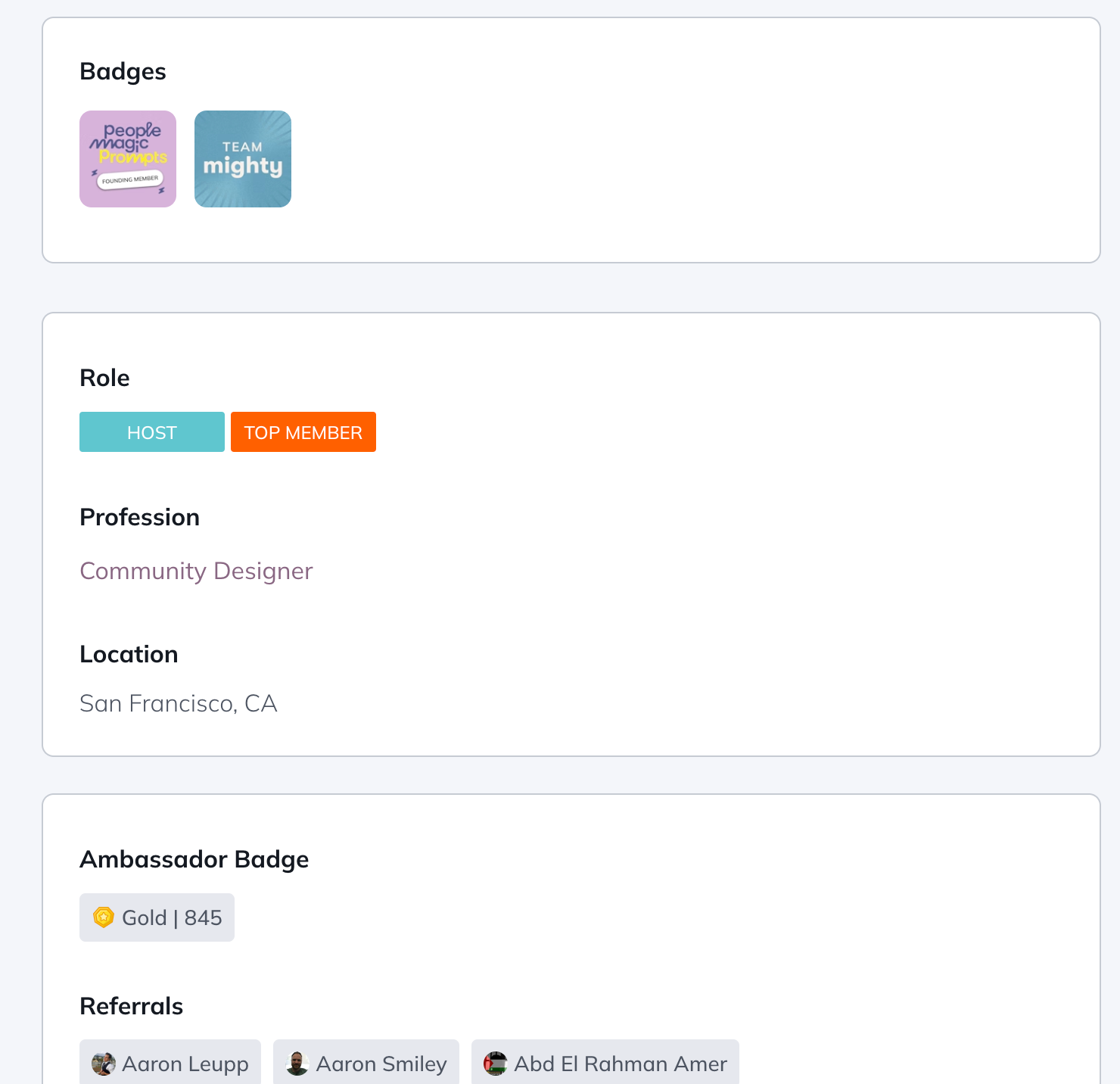Click the gold medal icon on ambassador badge
The height and width of the screenshot is (1084, 1120).
coord(103,917)
